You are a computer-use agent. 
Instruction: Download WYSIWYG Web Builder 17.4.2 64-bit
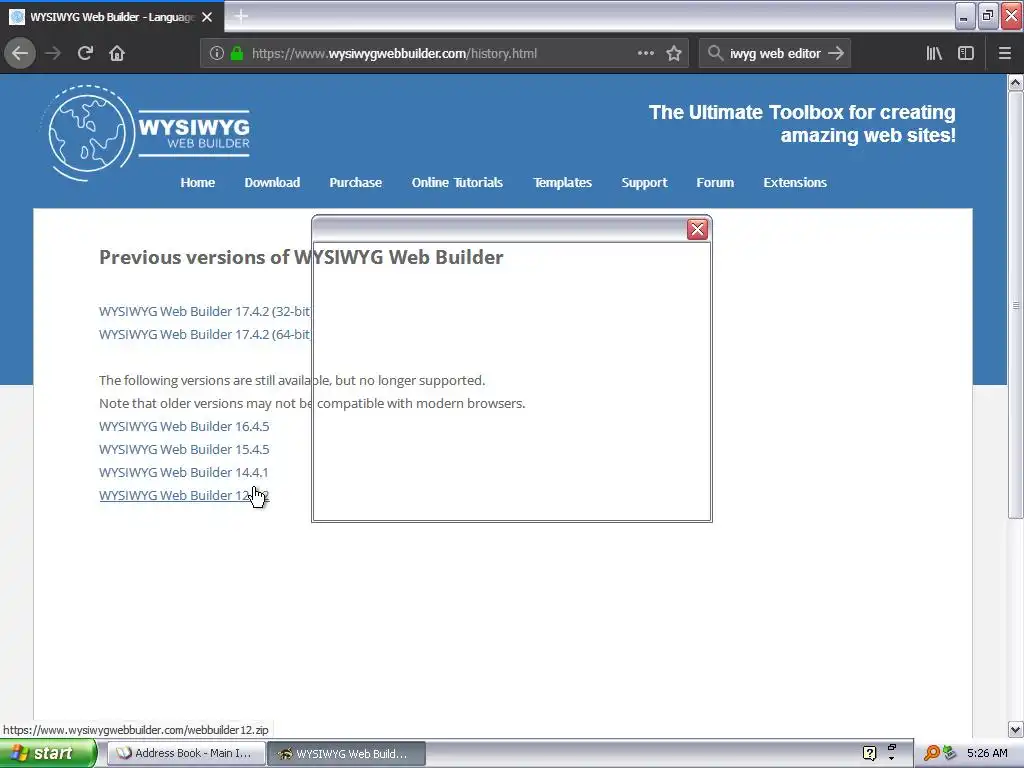click(x=205, y=334)
